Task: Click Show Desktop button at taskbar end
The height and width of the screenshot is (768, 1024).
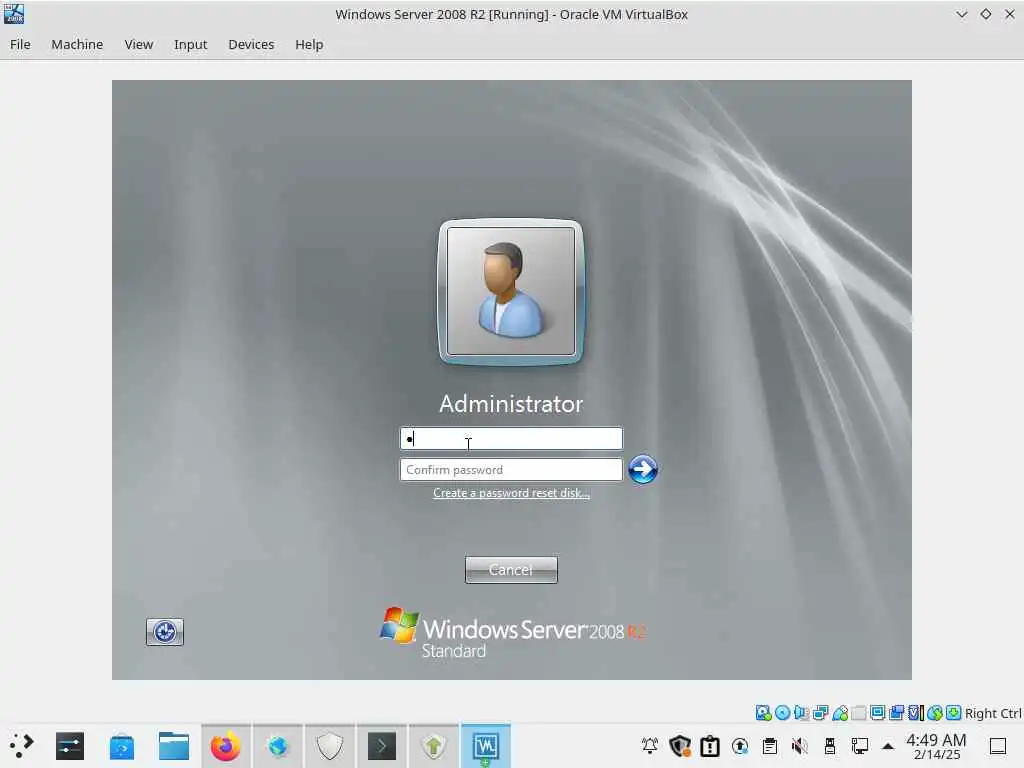Action: point(998,745)
